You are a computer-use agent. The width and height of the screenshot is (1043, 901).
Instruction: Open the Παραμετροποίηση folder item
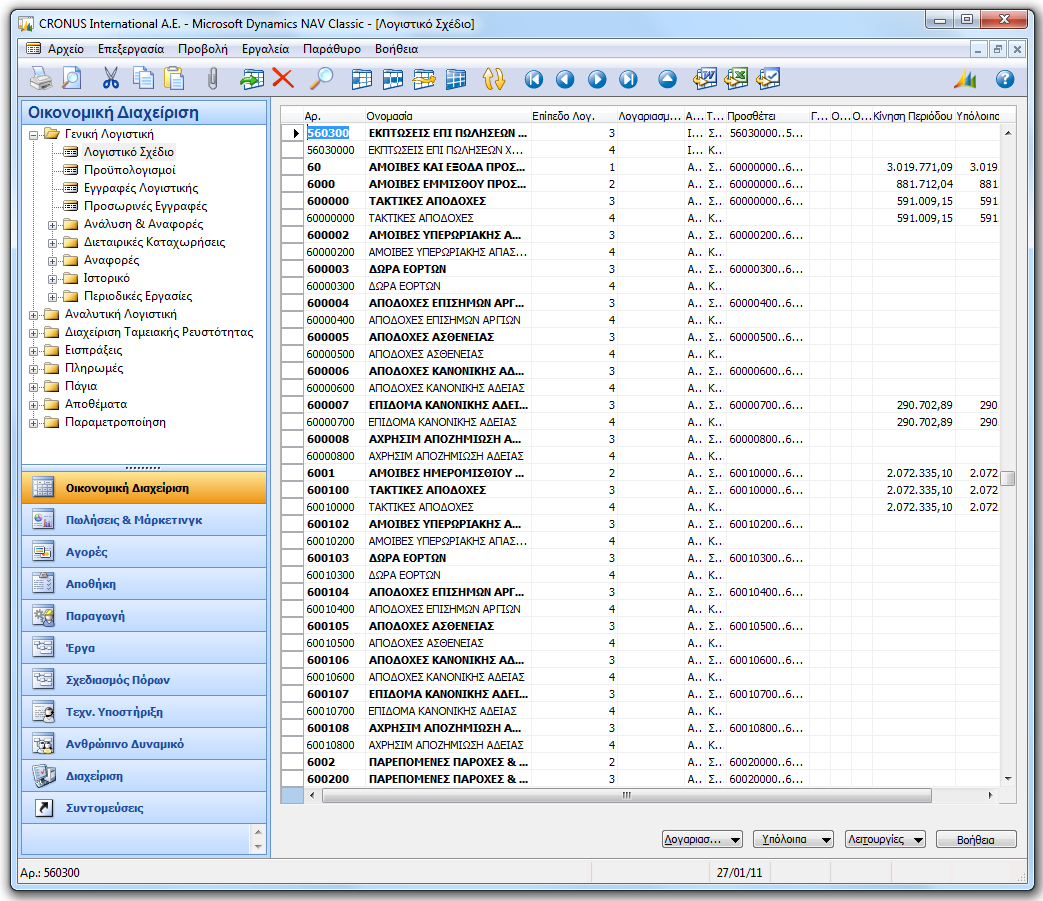[x=115, y=422]
